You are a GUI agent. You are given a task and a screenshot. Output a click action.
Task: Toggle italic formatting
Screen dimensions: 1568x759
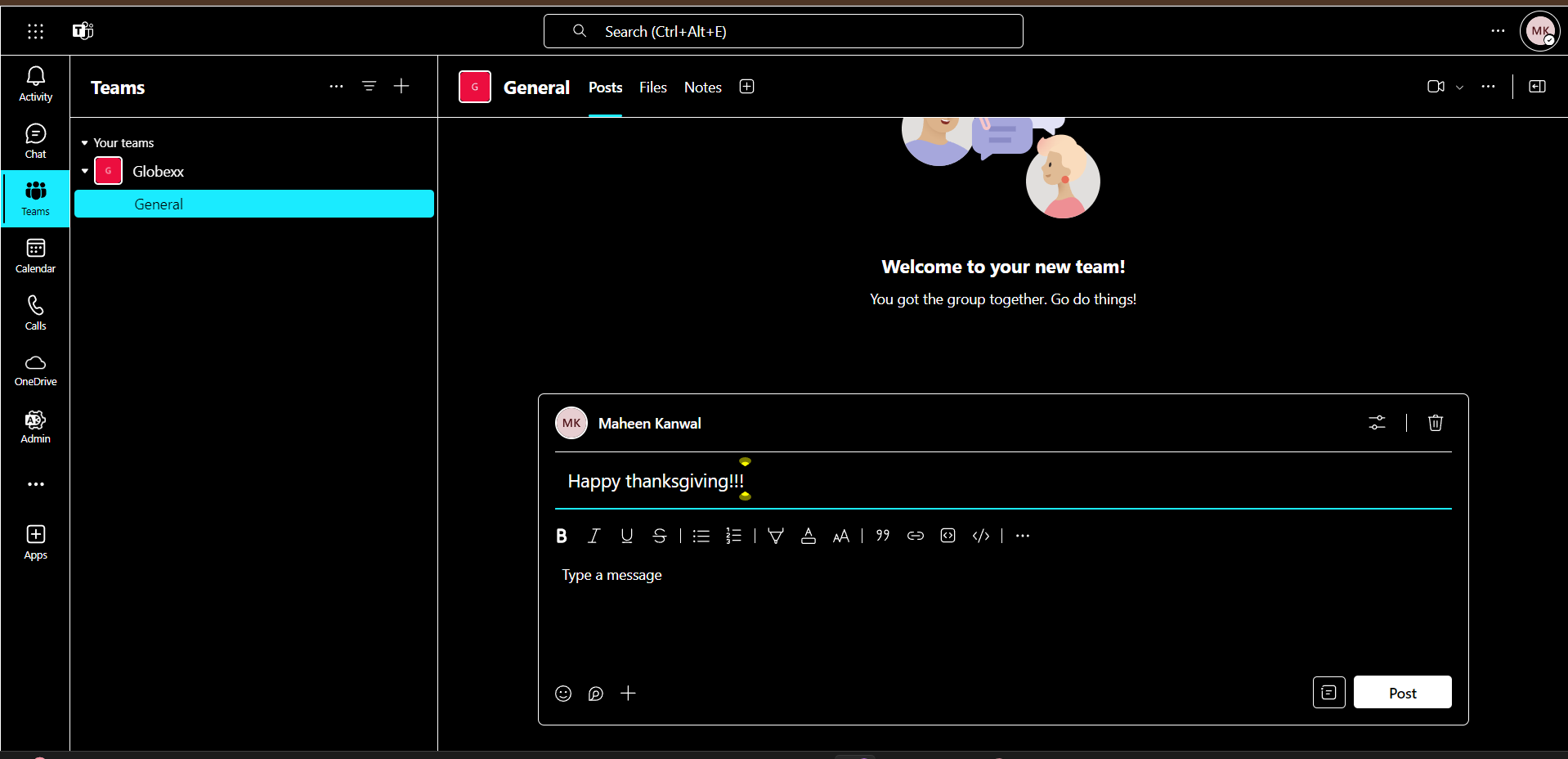[x=594, y=536]
